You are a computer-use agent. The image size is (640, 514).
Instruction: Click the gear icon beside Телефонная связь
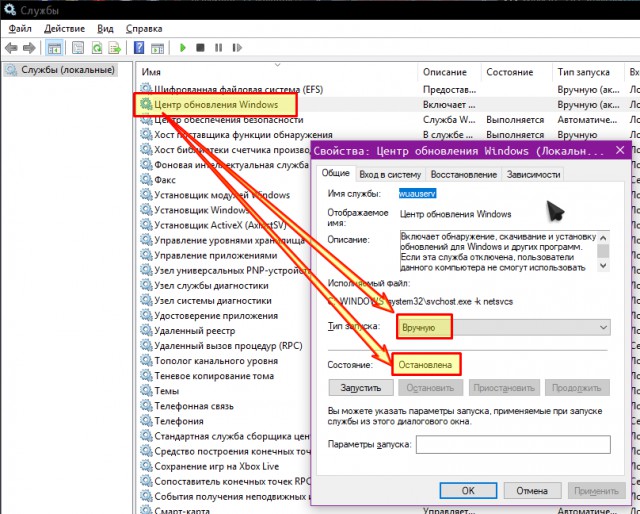(x=146, y=405)
